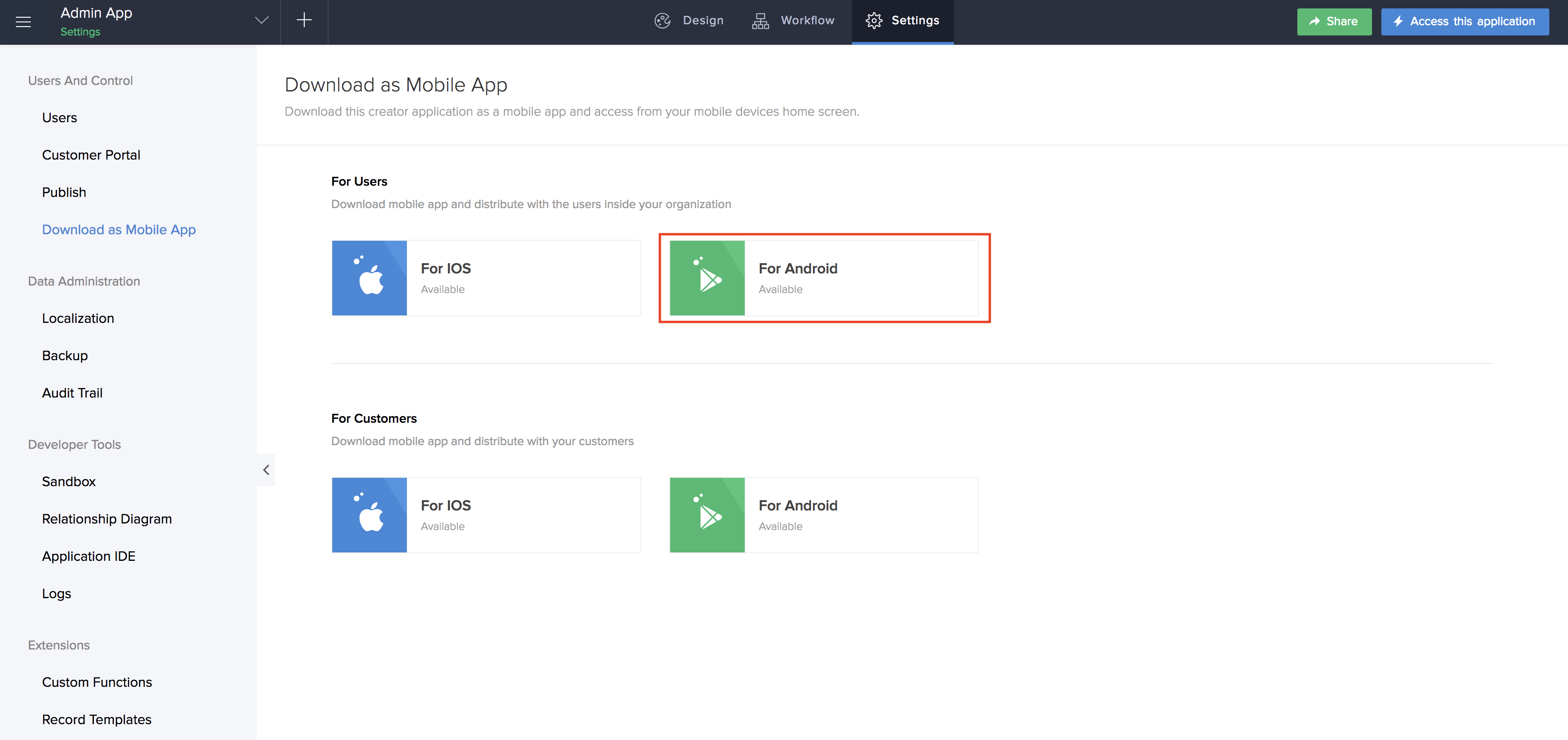
Task: Select Audit Trail in sidebar
Action: point(72,393)
